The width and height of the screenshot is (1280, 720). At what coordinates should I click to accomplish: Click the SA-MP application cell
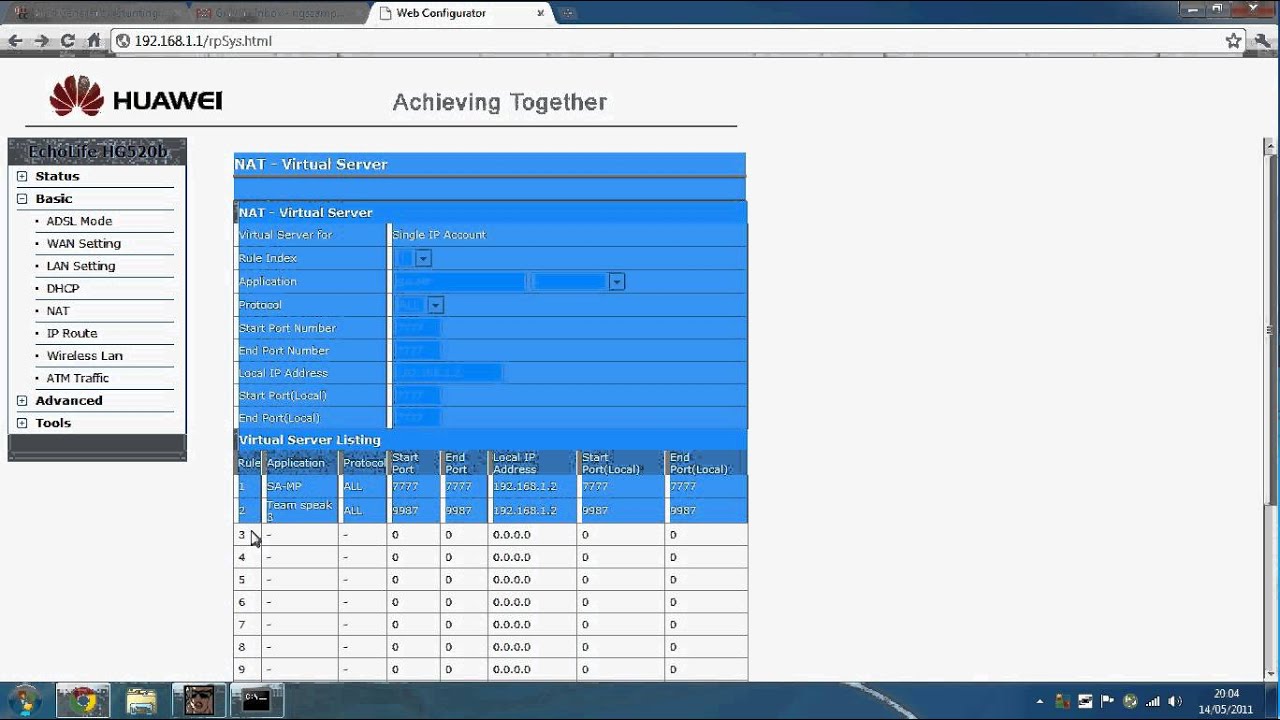300,487
